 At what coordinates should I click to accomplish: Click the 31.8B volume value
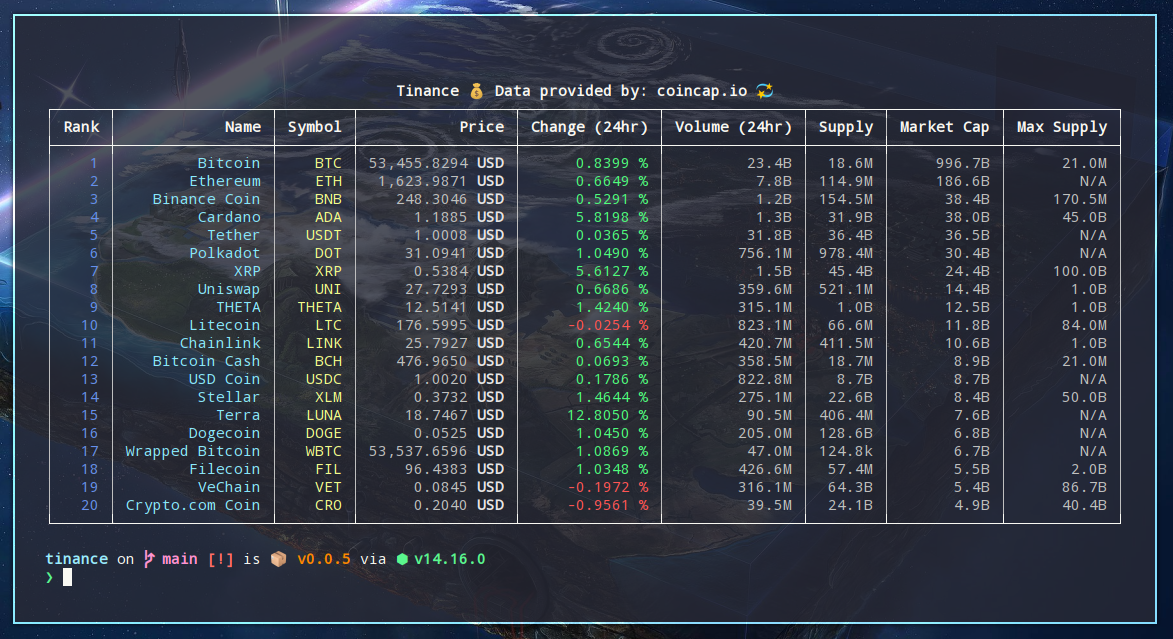tap(769, 235)
